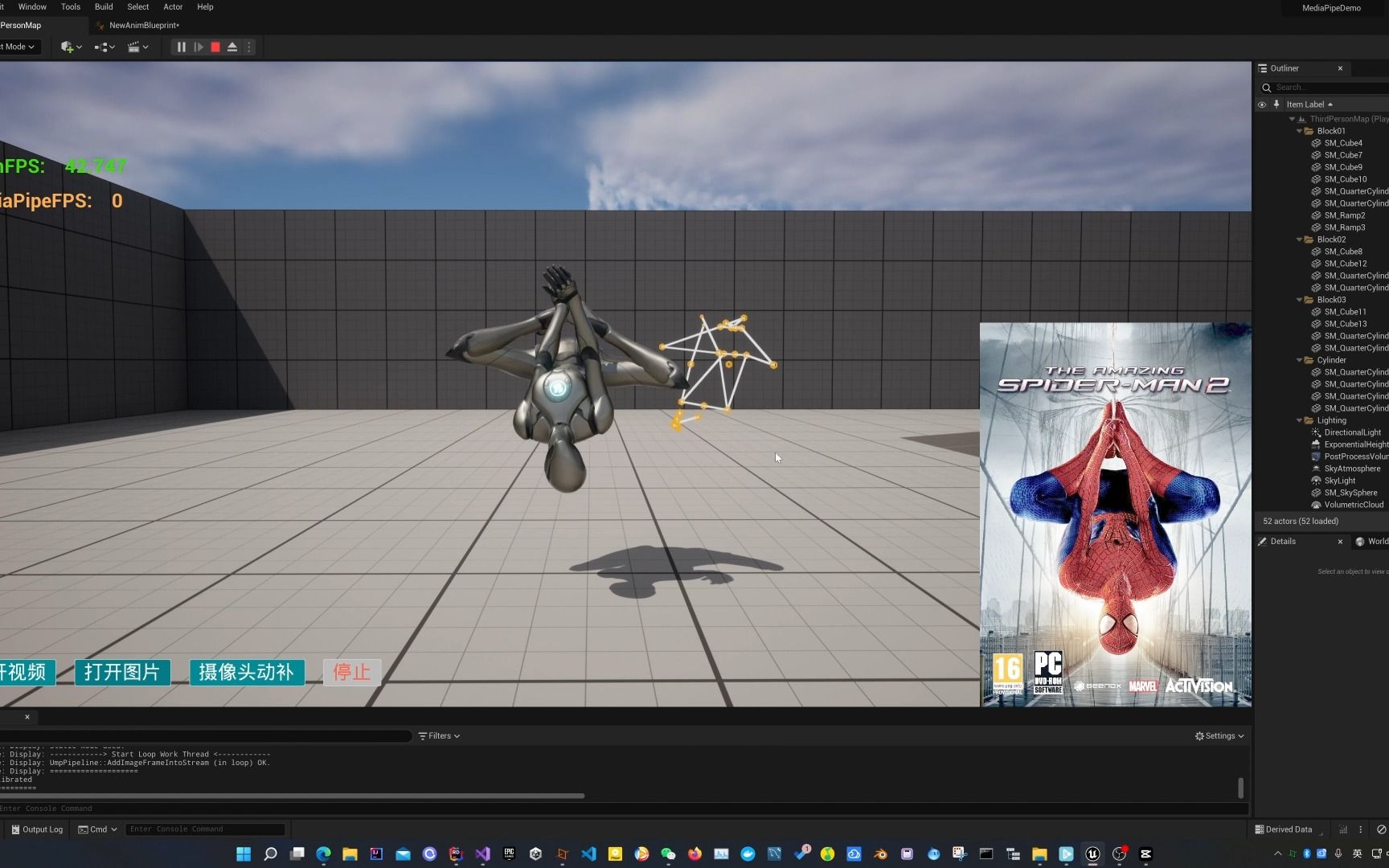Select the SkyLight actor

(x=1339, y=481)
